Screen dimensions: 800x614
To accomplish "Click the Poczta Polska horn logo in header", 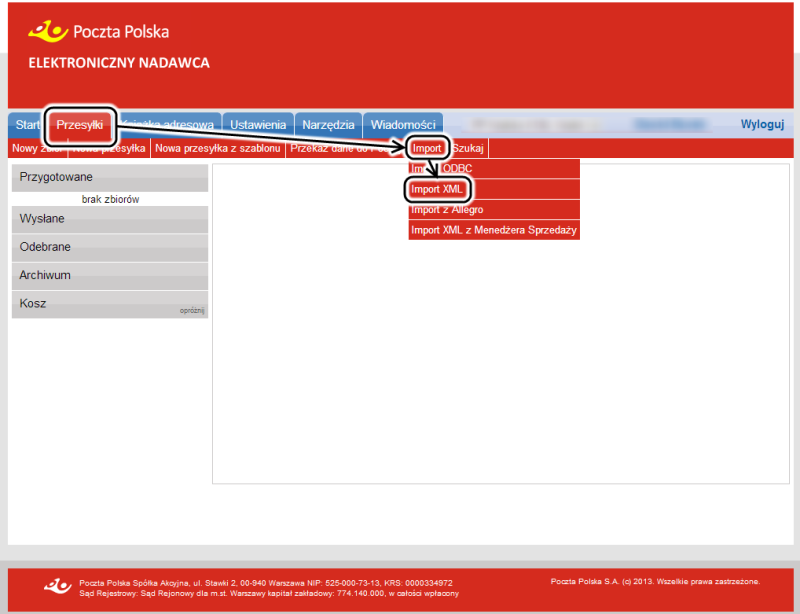I will coord(48,32).
